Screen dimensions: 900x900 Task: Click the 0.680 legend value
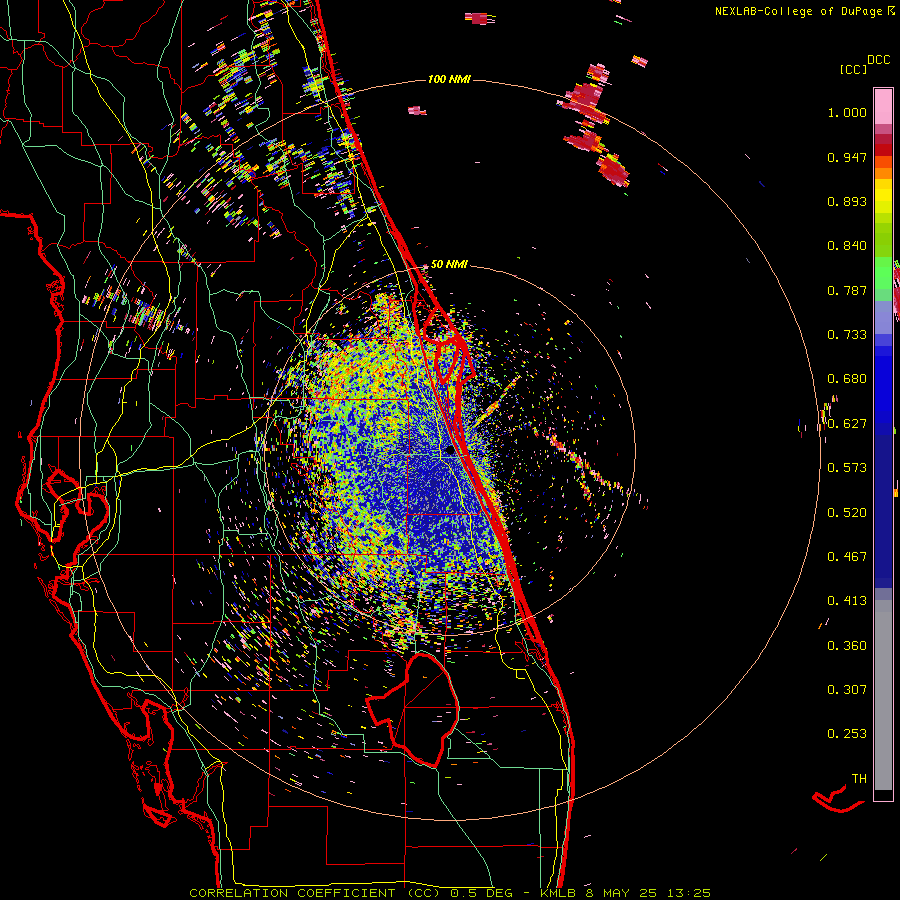tap(847, 379)
